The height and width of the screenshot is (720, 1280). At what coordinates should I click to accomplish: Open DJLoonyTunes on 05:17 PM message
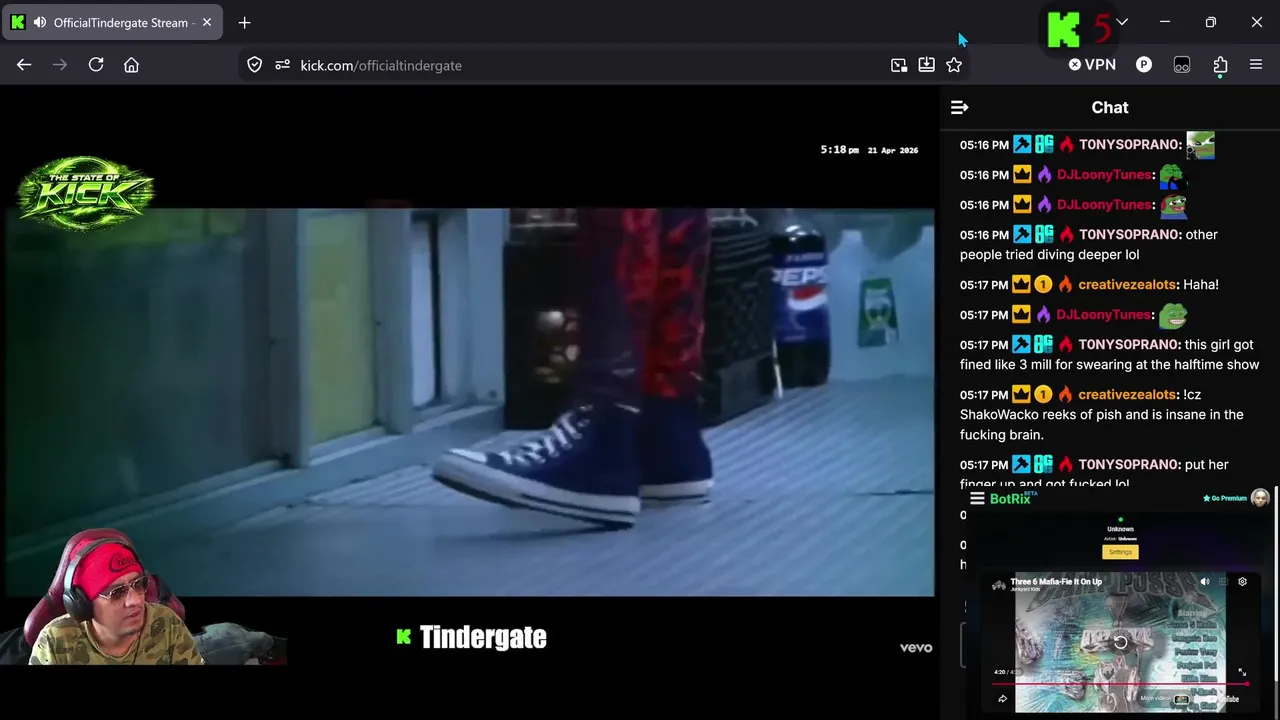point(1105,314)
